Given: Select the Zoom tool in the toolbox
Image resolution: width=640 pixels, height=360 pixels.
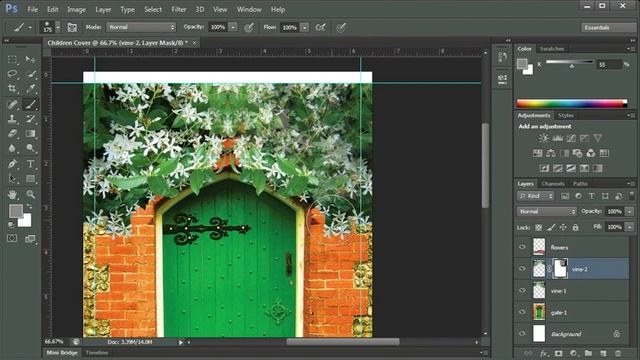Looking at the screenshot, I should pyautogui.click(x=30, y=194).
